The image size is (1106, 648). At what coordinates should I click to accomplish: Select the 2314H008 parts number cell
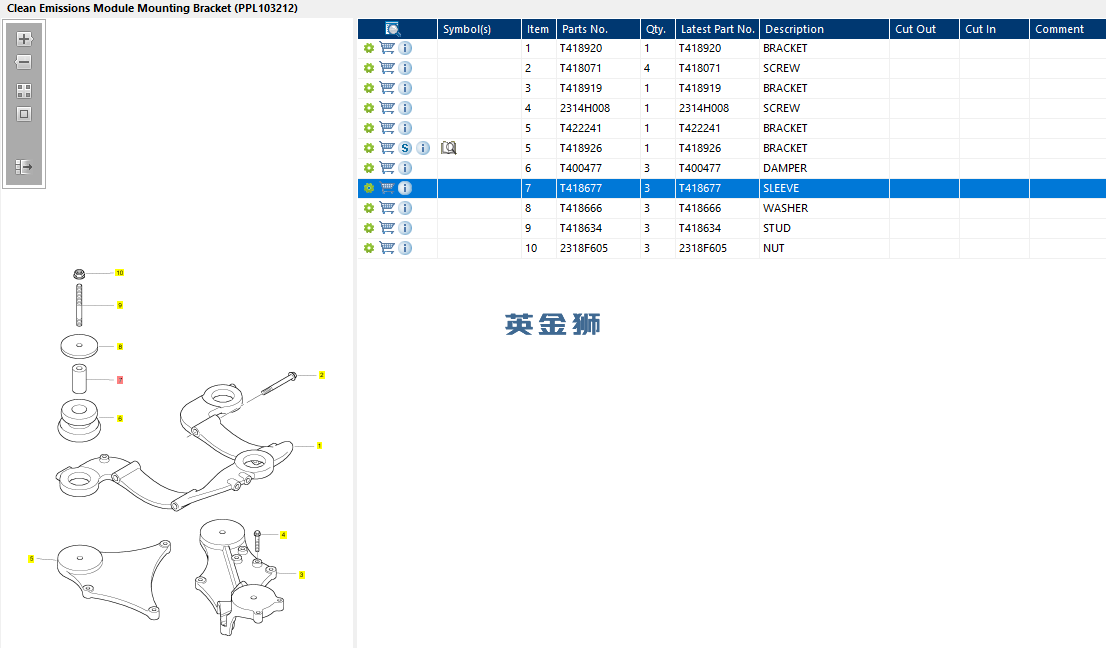coord(598,108)
